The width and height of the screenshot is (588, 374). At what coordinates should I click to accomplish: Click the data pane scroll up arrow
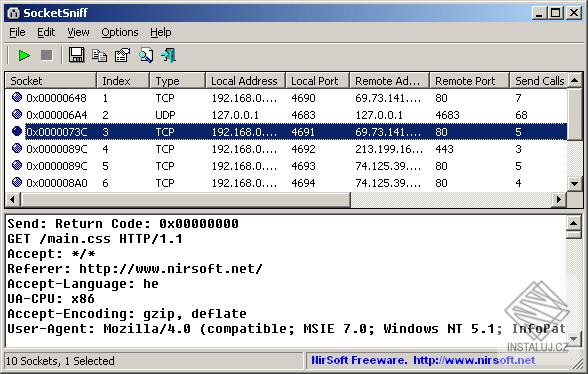pyautogui.click(x=574, y=223)
